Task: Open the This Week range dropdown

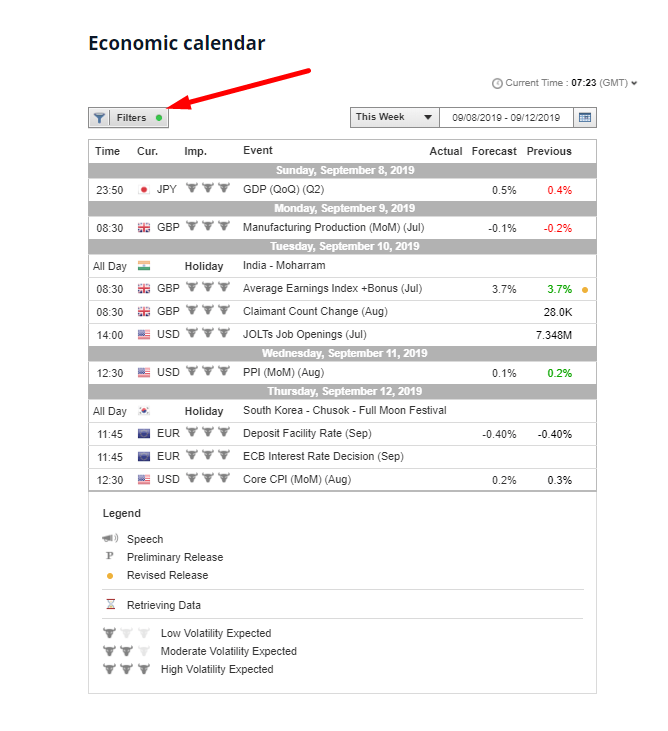Action: tap(394, 117)
